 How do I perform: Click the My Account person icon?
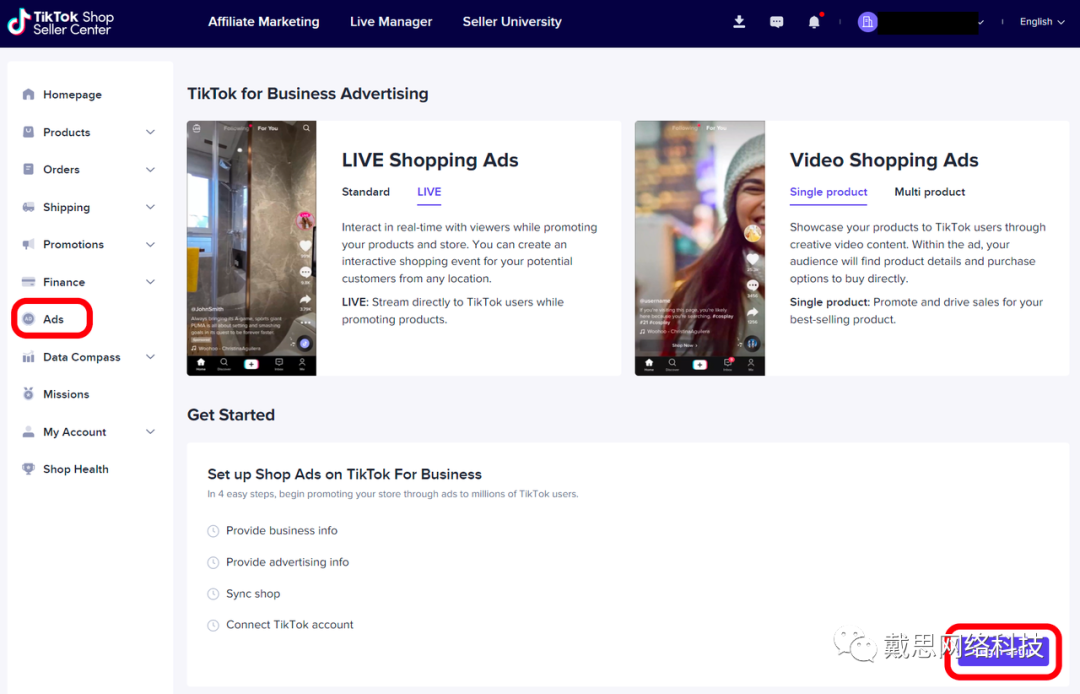click(x=28, y=432)
